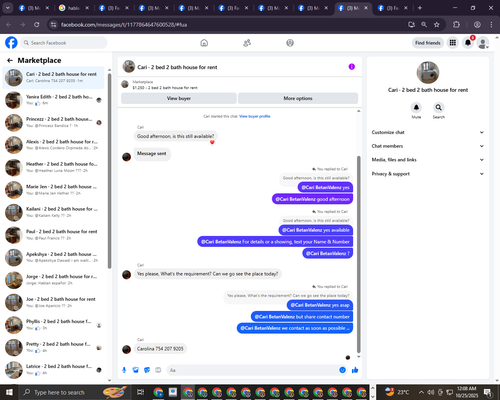Screen dimensions: 500x400
Task: Open the Home feed icon
Action: 204,43
